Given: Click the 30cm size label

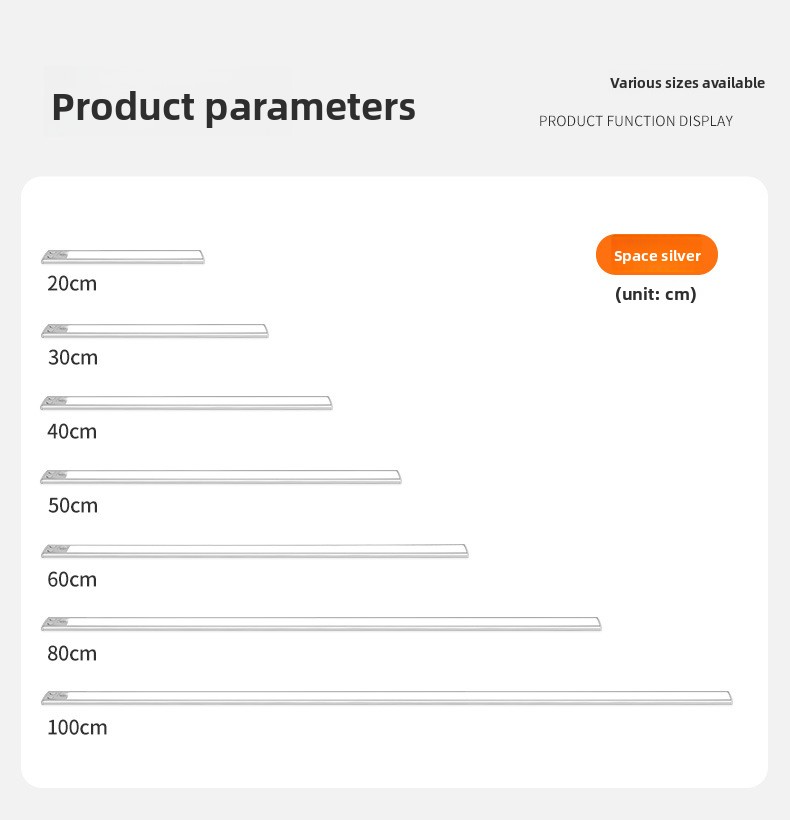Looking at the screenshot, I should (x=73, y=357).
